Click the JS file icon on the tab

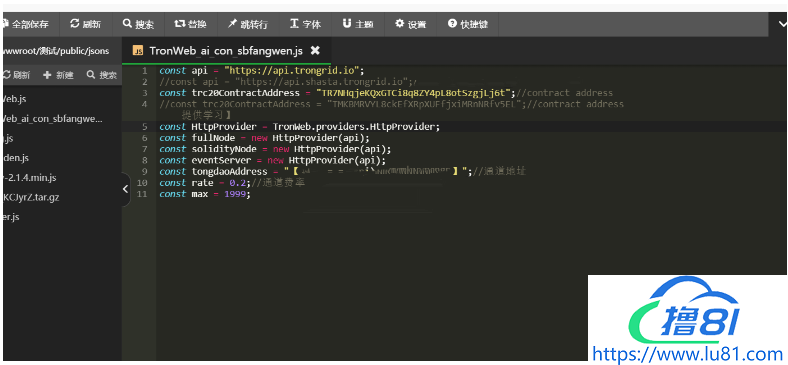(137, 50)
